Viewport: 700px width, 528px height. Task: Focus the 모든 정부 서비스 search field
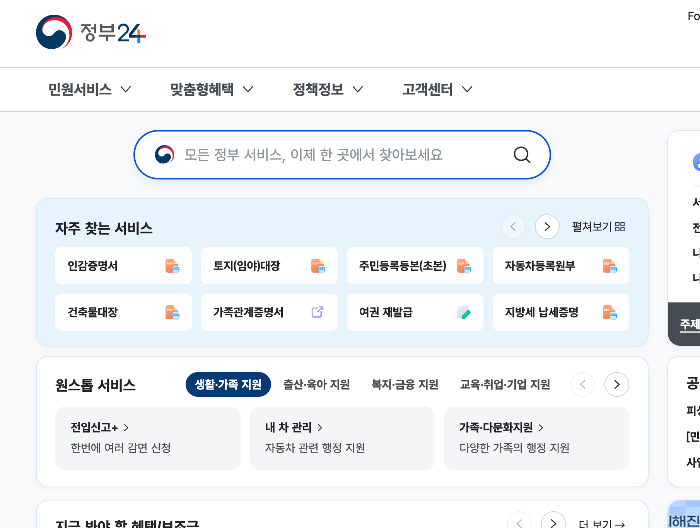342,155
